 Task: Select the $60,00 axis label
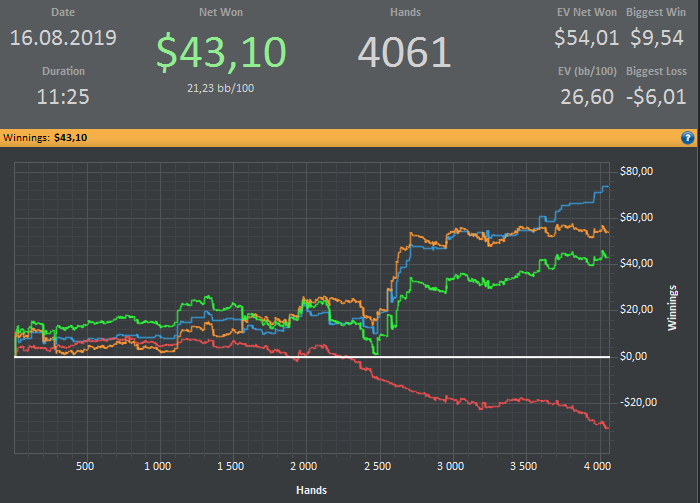pyautogui.click(x=636, y=217)
